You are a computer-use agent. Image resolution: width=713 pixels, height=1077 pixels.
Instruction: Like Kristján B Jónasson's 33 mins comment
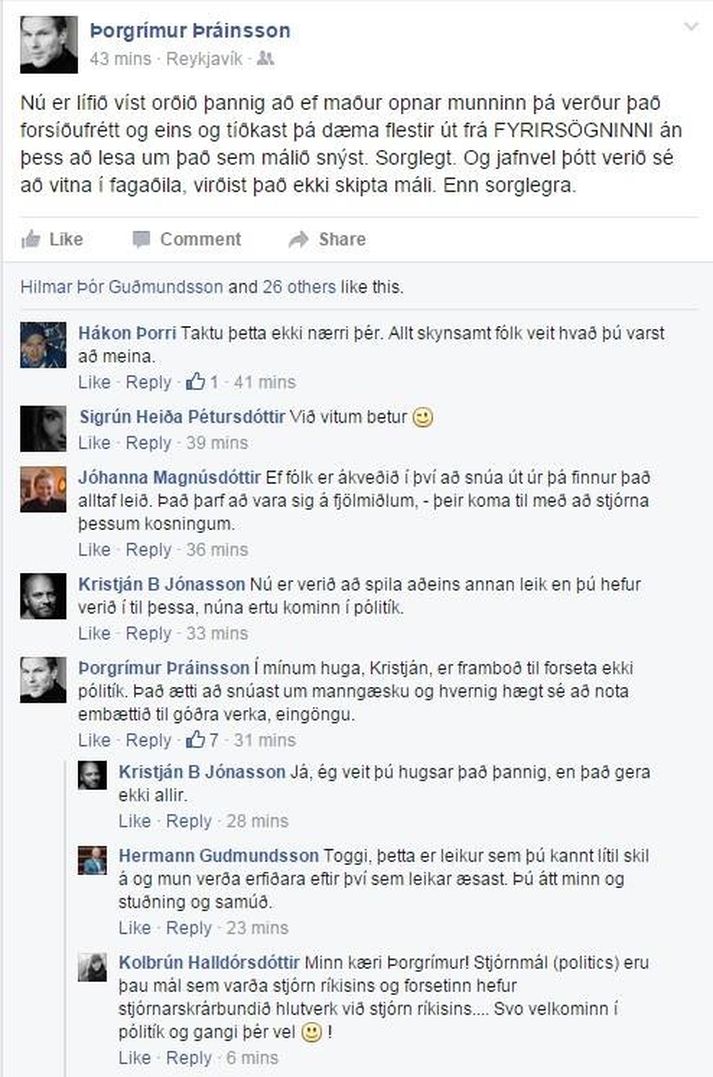pyautogui.click(x=94, y=633)
